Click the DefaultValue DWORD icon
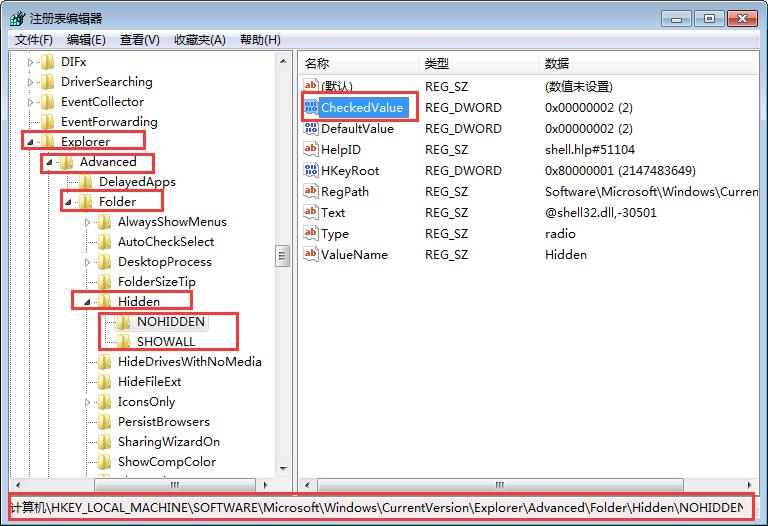Image resolution: width=768 pixels, height=526 pixels. [x=311, y=128]
